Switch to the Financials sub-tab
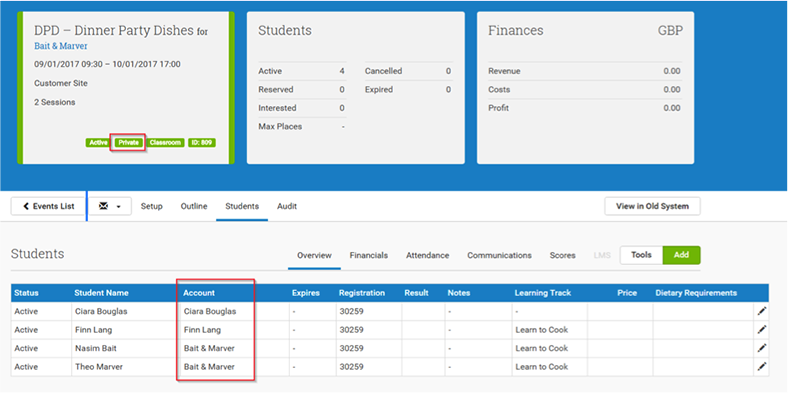The height and width of the screenshot is (393, 788). click(x=369, y=255)
